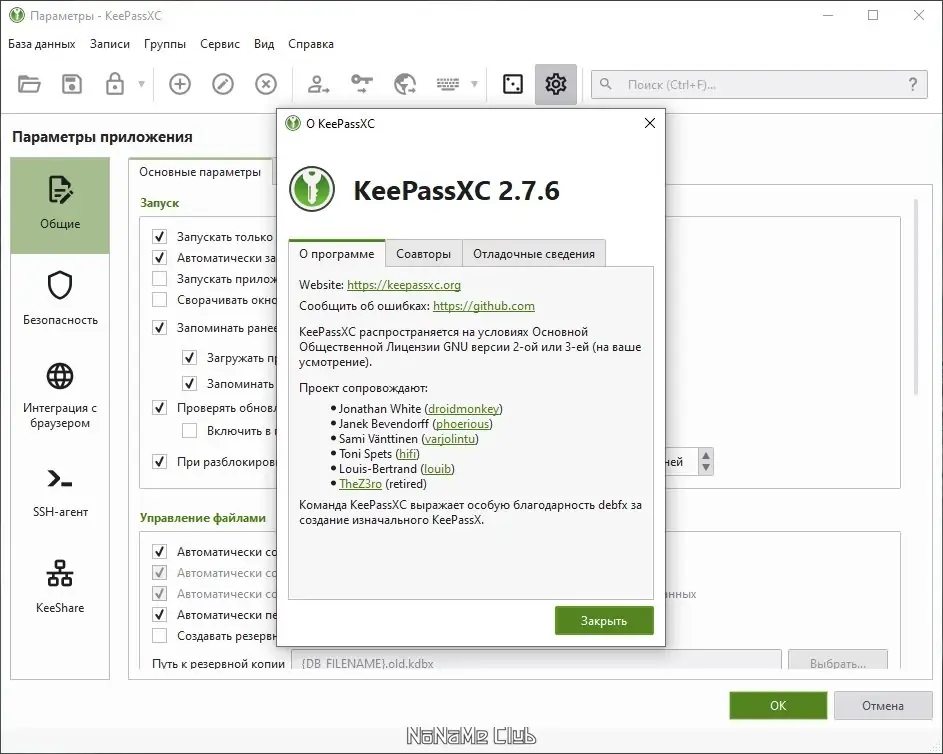Toggle Автоматически пе... checkbox
Image resolution: width=943 pixels, height=754 pixels.
coord(159,615)
